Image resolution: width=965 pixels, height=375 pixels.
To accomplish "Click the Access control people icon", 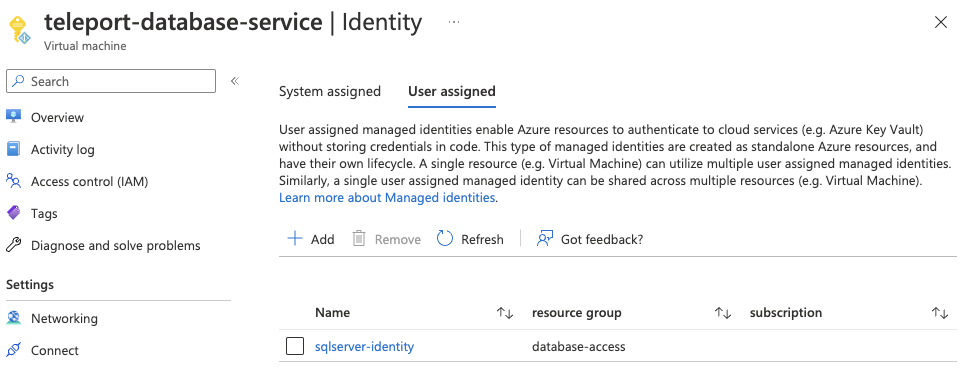I will point(14,181).
